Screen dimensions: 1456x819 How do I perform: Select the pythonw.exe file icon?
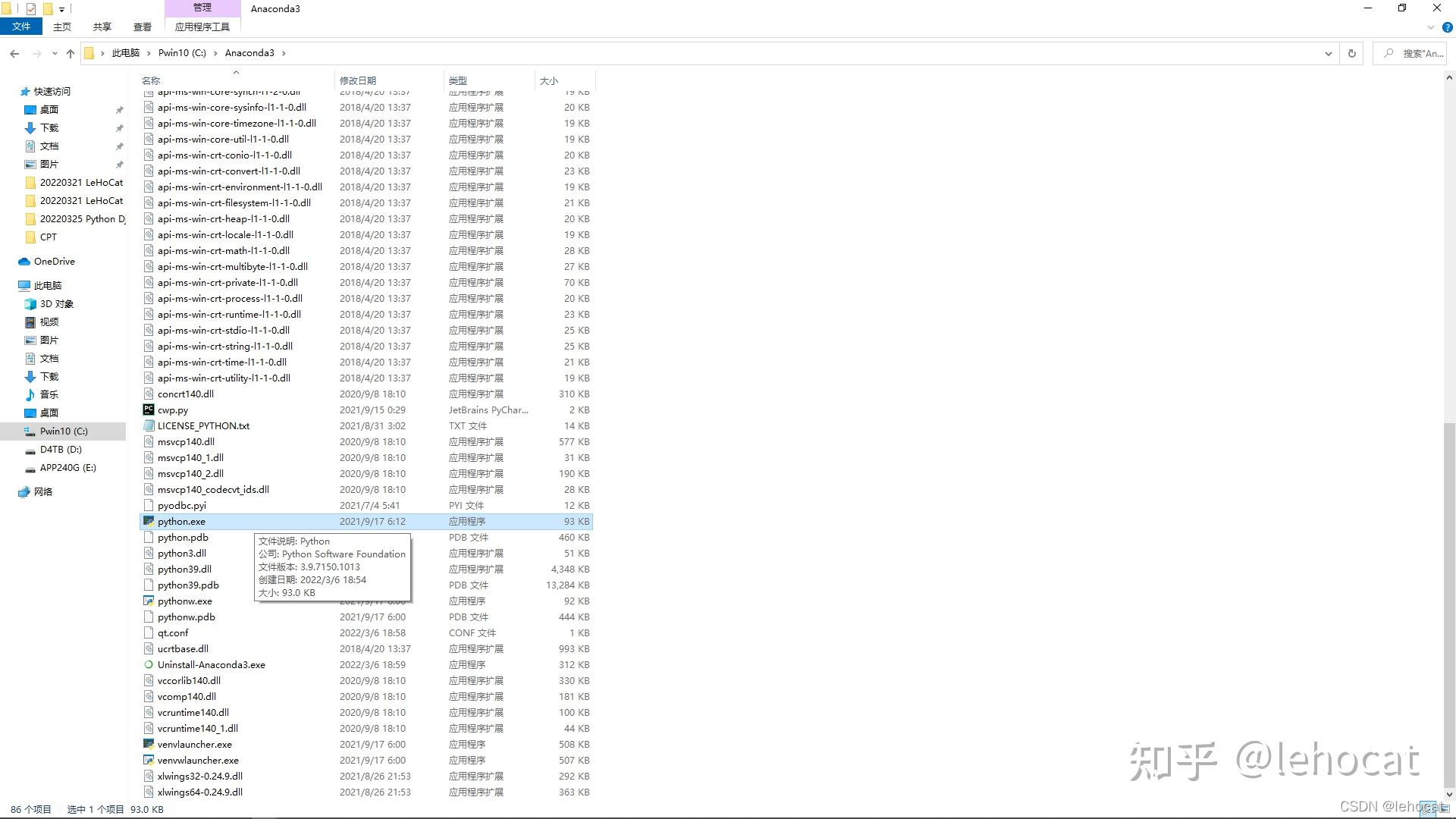coord(149,601)
